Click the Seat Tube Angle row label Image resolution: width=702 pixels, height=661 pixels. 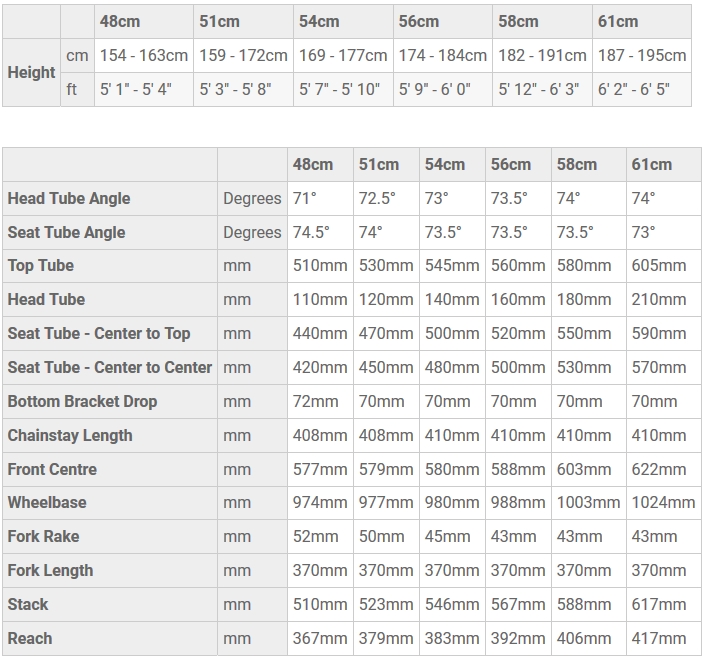point(66,232)
